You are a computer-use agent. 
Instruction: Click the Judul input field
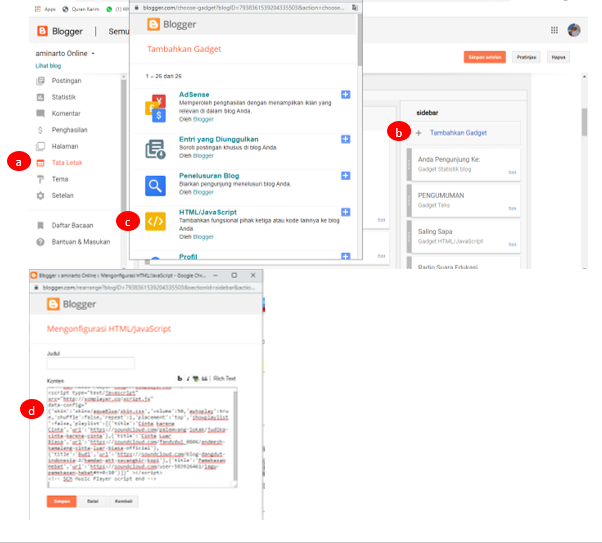point(91,363)
